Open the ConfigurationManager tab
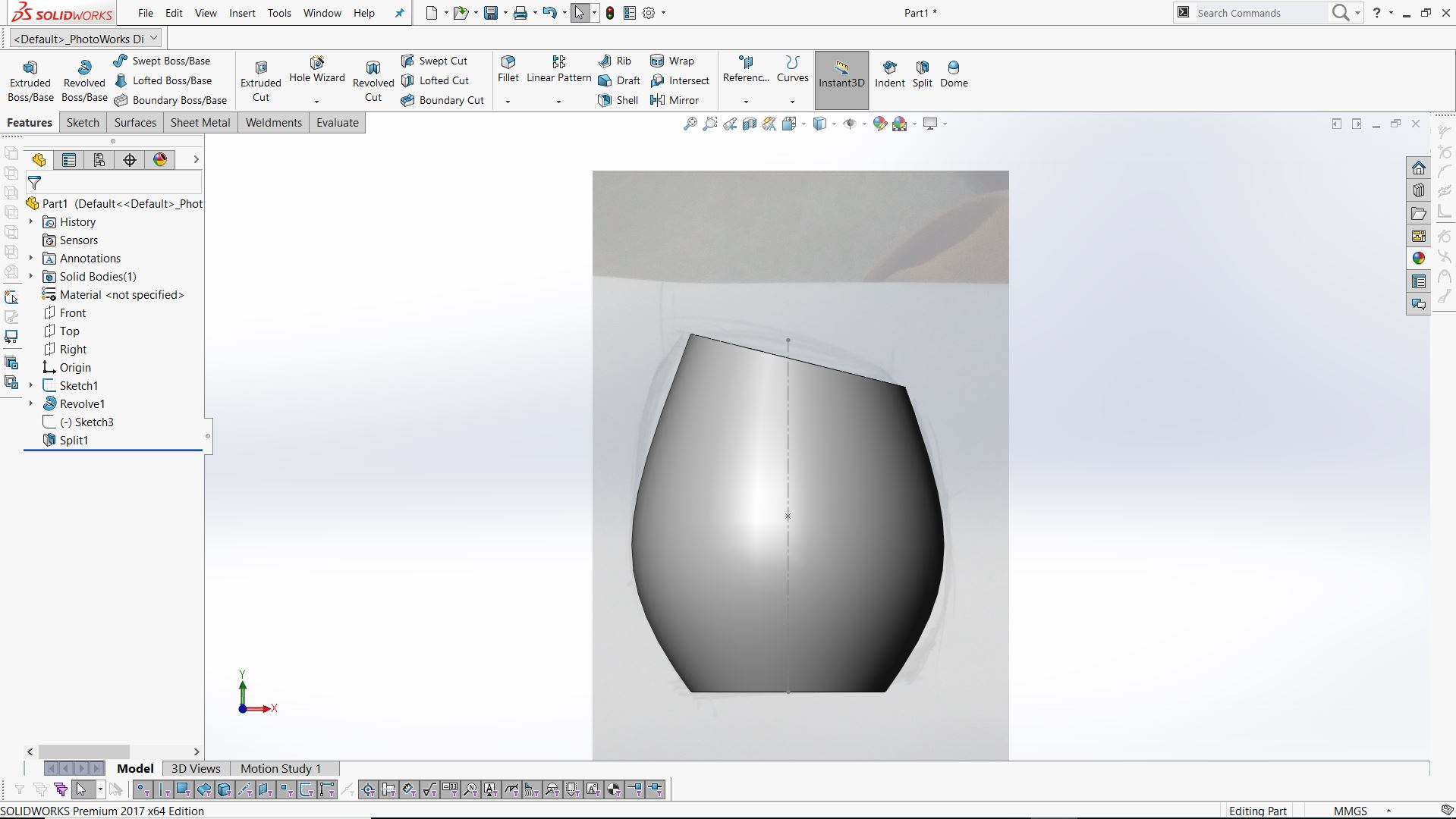Viewport: 1456px width, 819px height. point(99,160)
